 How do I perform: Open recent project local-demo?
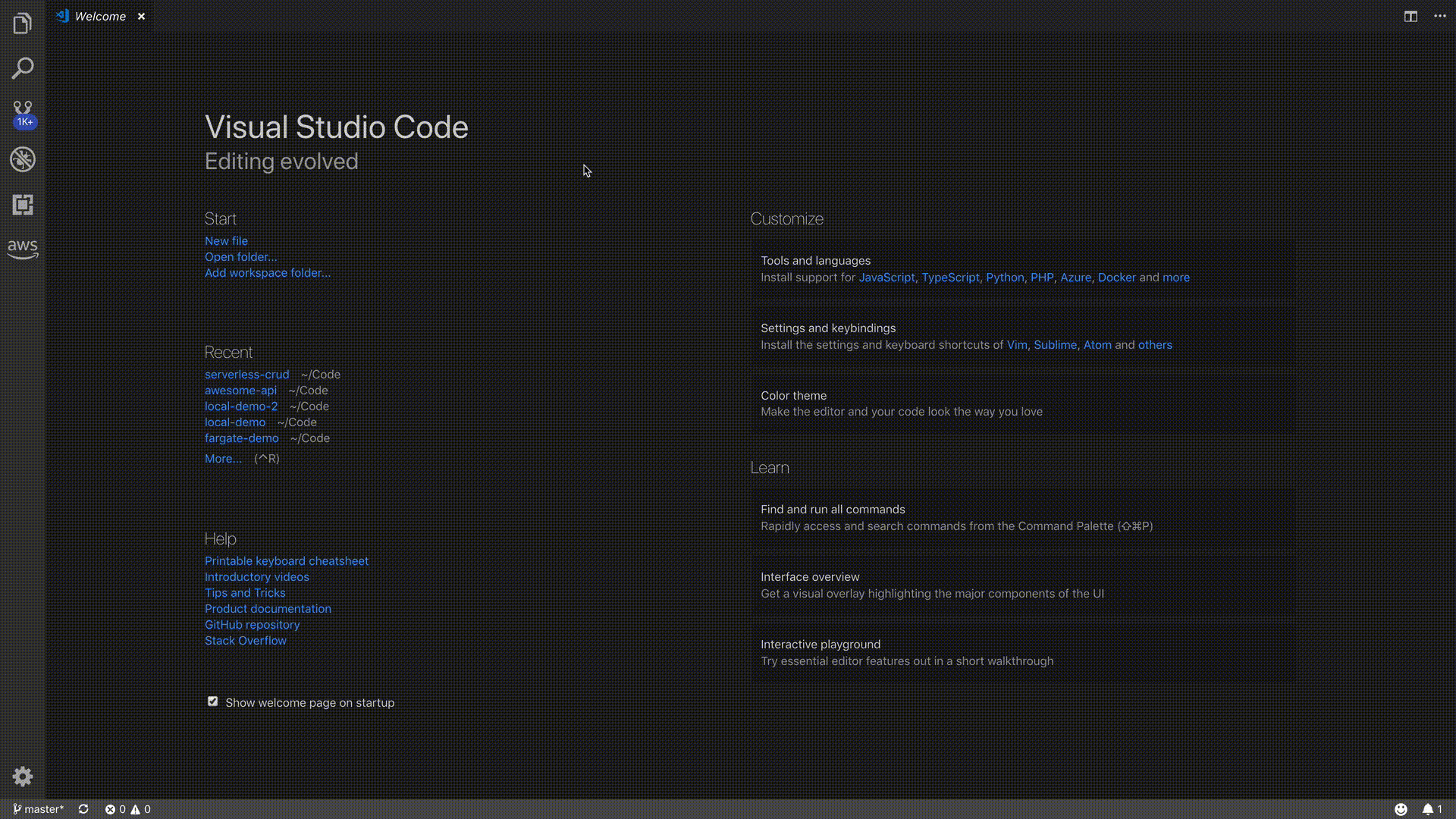(235, 422)
